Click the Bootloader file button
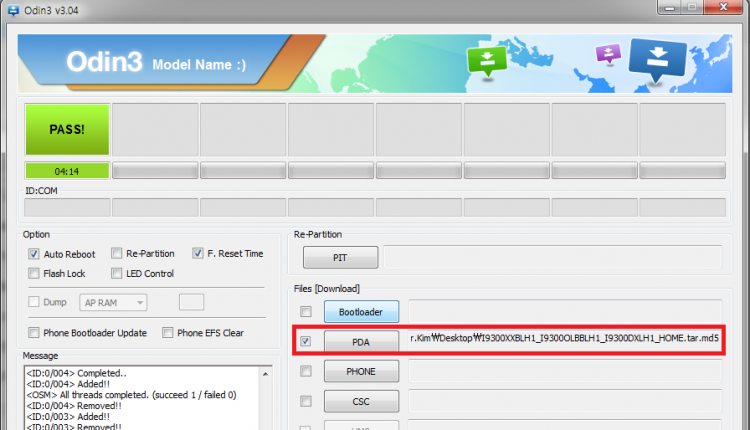Viewport: 750px width, 430px height. 360,312
